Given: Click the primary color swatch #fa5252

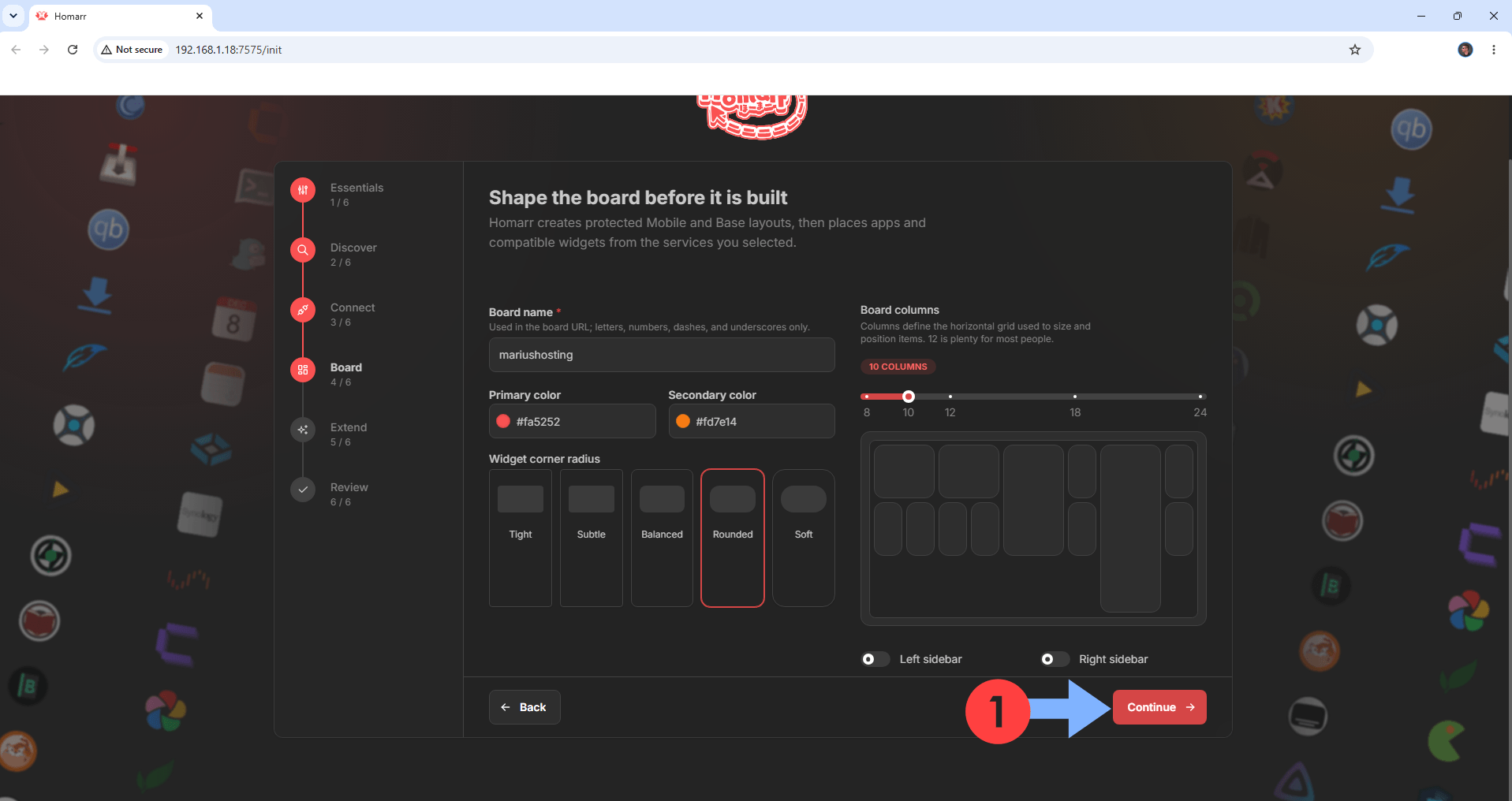Looking at the screenshot, I should coord(503,421).
